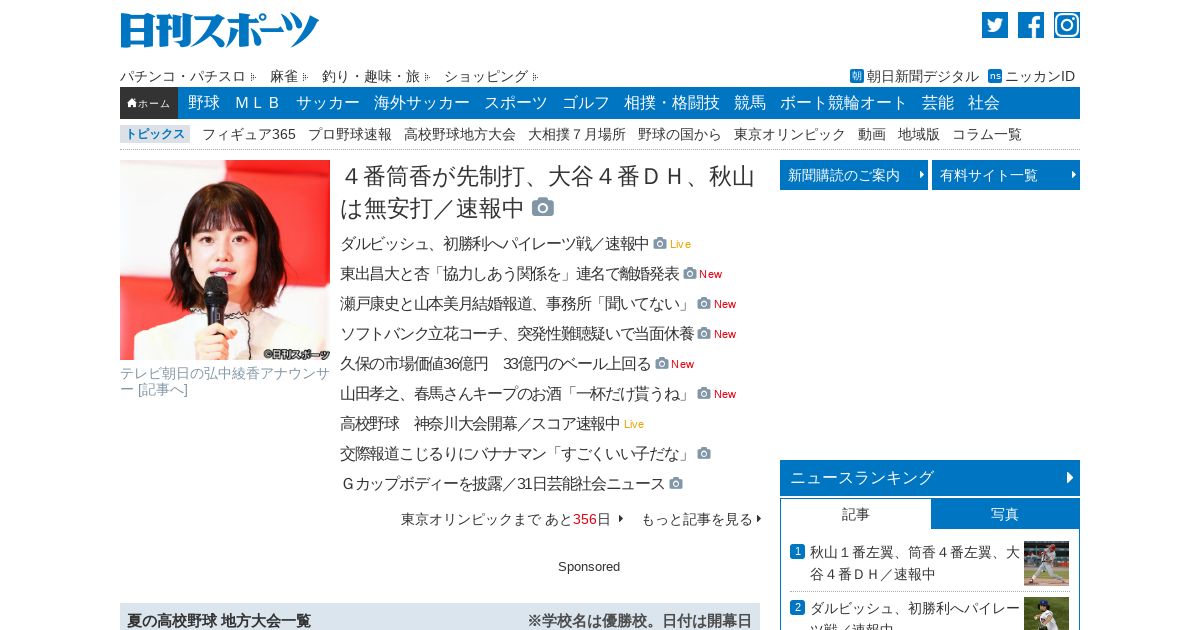The width and height of the screenshot is (1200, 630).
Task: Open the 相撲・格闘技 menu section
Action: point(672,103)
